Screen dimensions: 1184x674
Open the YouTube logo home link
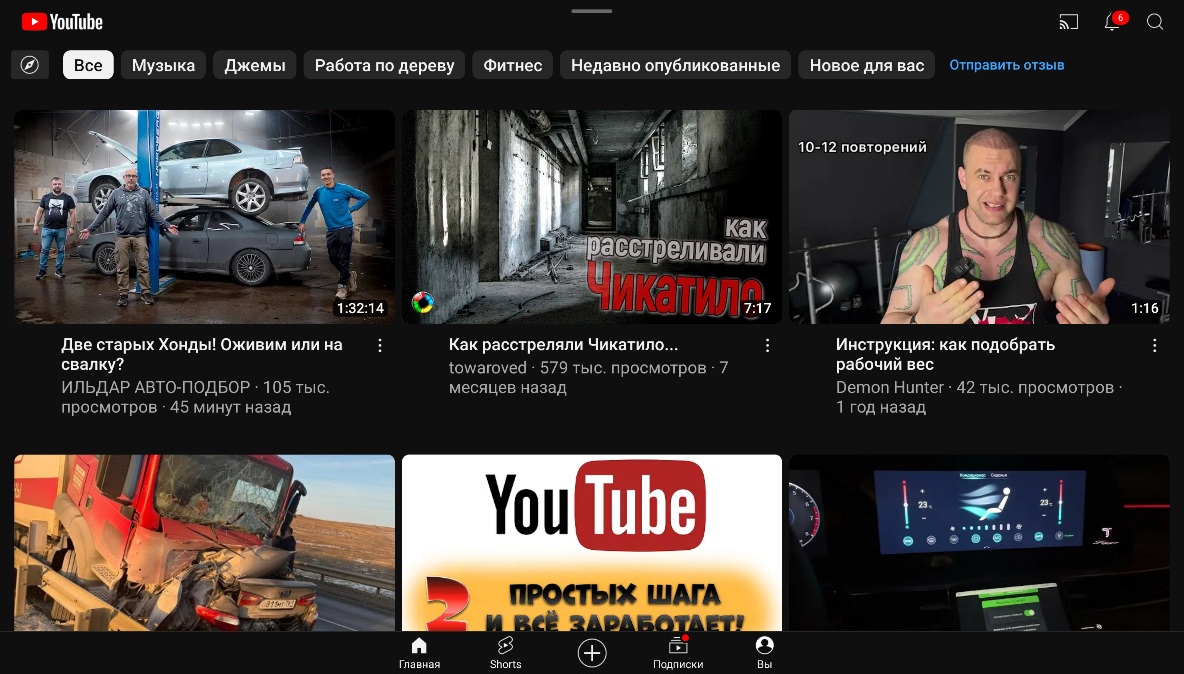point(62,22)
